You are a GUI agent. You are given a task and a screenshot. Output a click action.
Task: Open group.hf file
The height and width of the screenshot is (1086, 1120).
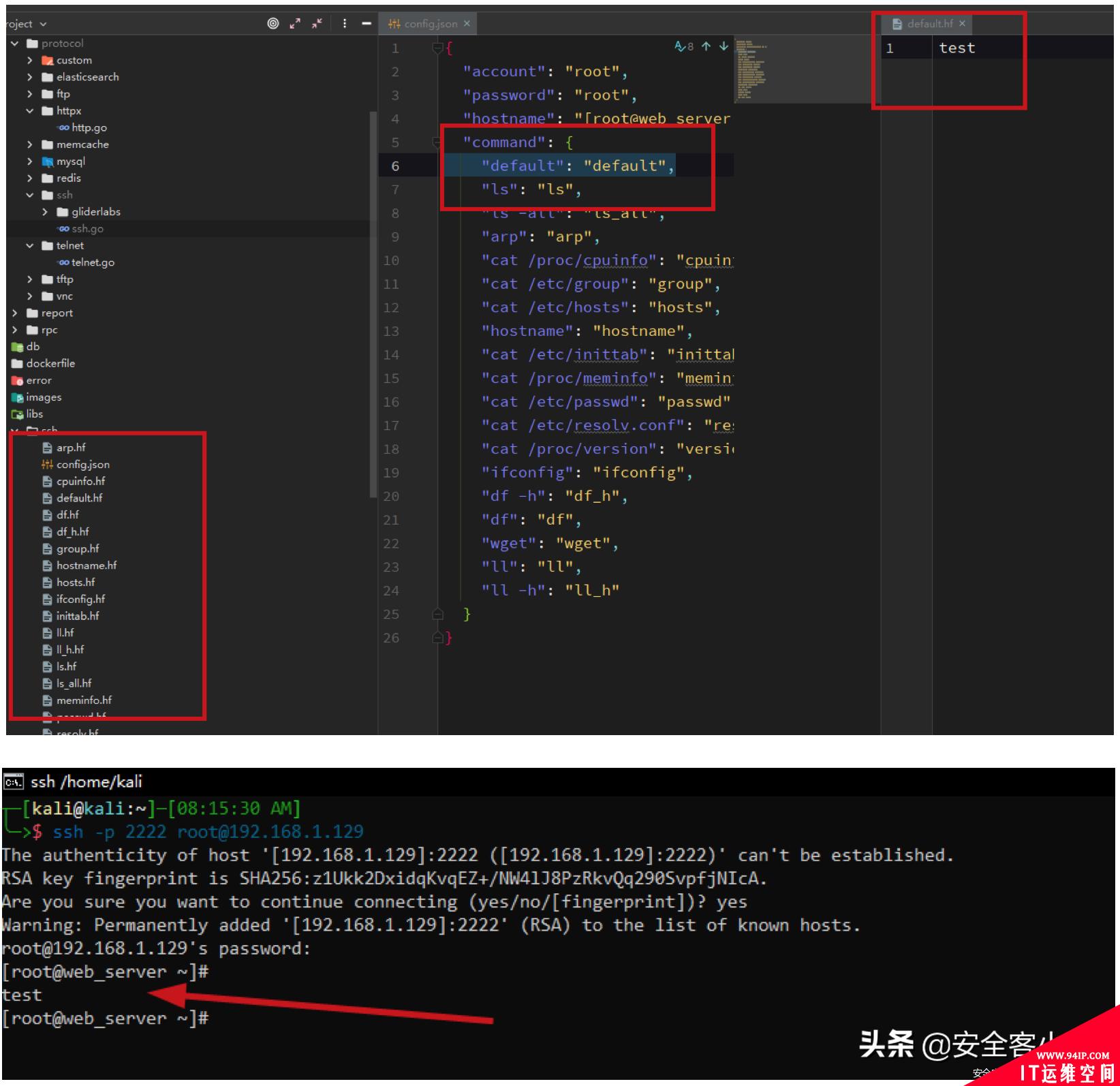click(x=71, y=548)
